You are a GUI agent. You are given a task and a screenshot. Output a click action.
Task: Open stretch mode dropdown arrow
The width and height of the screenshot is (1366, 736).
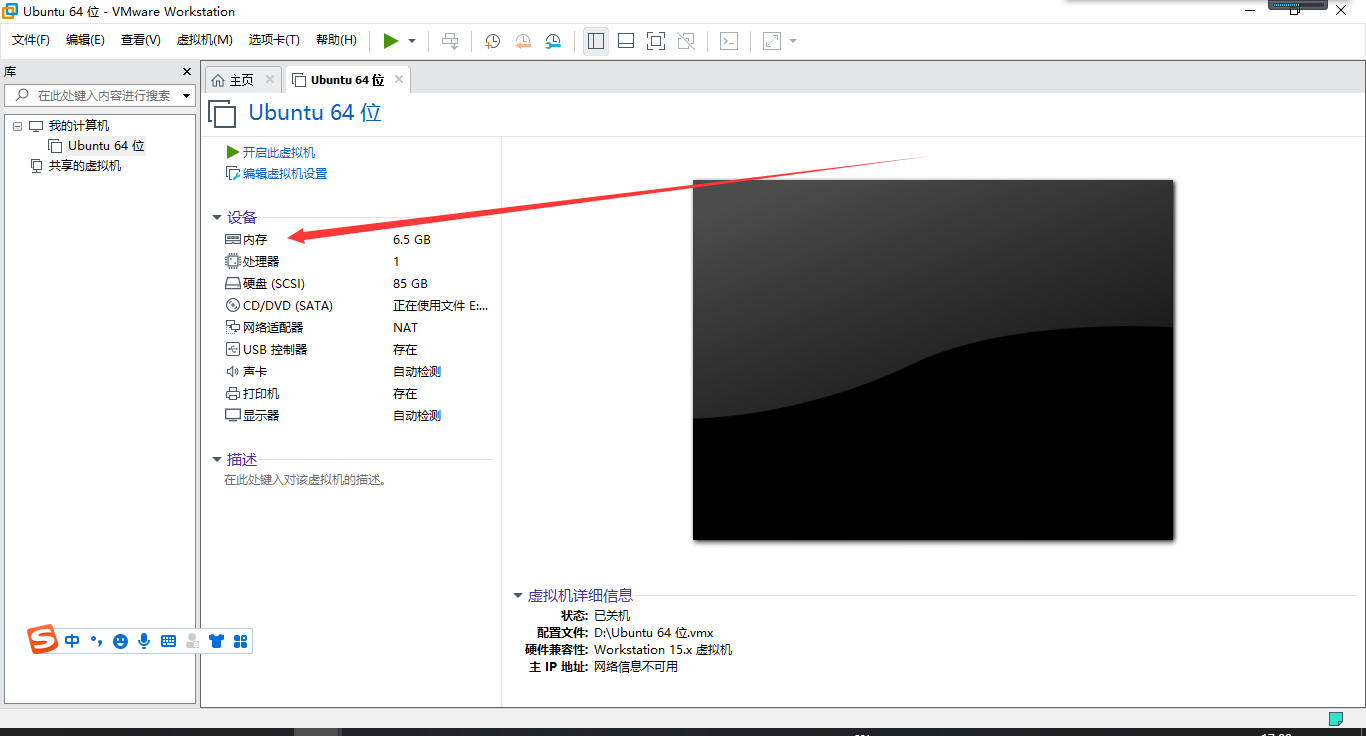coord(793,41)
